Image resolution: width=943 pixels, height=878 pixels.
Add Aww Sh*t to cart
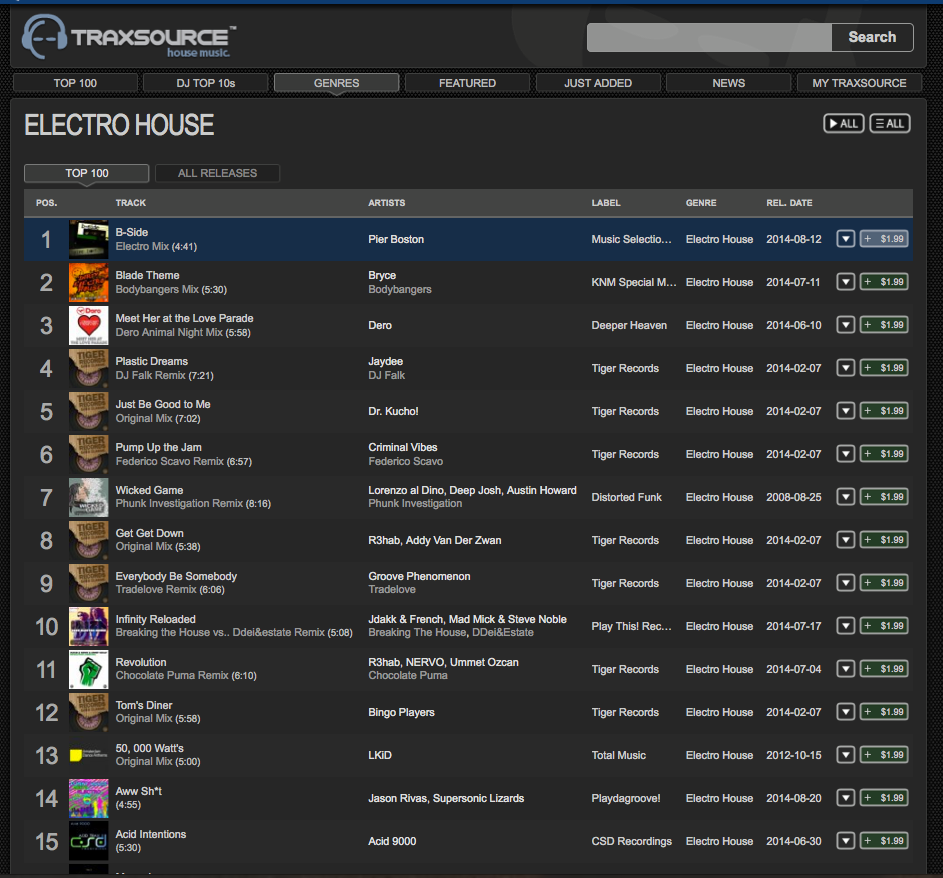pos(883,797)
